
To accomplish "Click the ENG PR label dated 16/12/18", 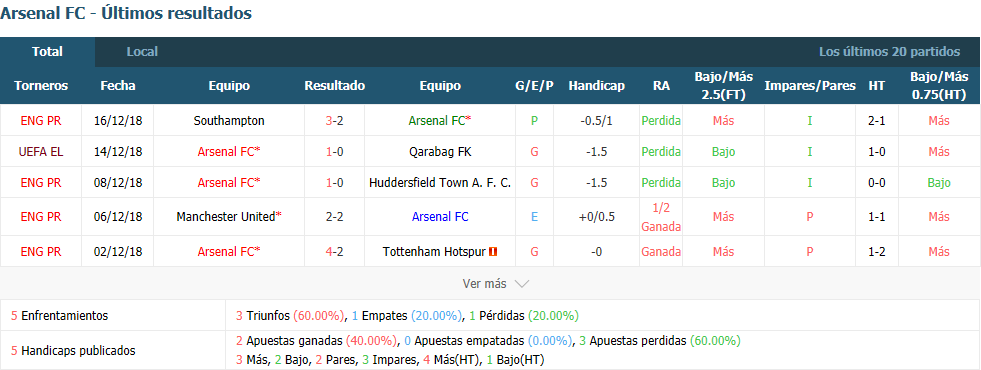I will pyautogui.click(x=41, y=121).
